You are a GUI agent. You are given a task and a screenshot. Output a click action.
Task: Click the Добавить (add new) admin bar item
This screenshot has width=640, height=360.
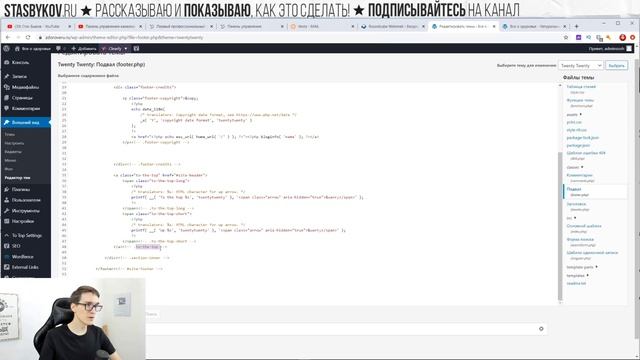click(84, 49)
